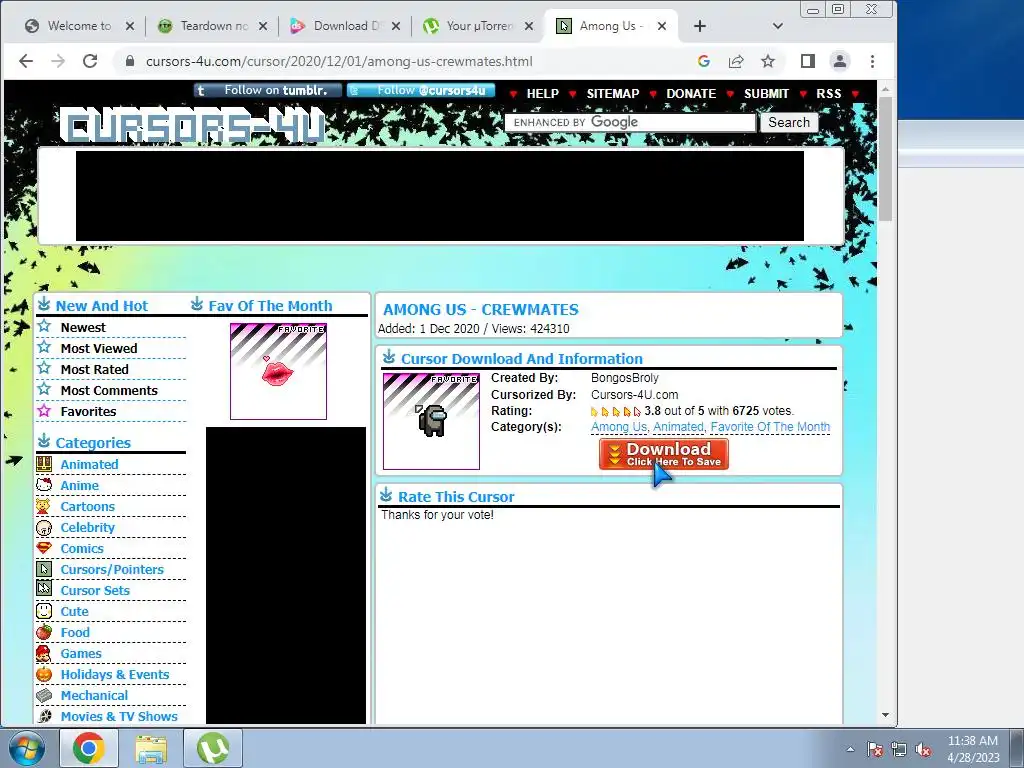The height and width of the screenshot is (768, 1024).
Task: Share this page using share icon
Action: [x=736, y=61]
